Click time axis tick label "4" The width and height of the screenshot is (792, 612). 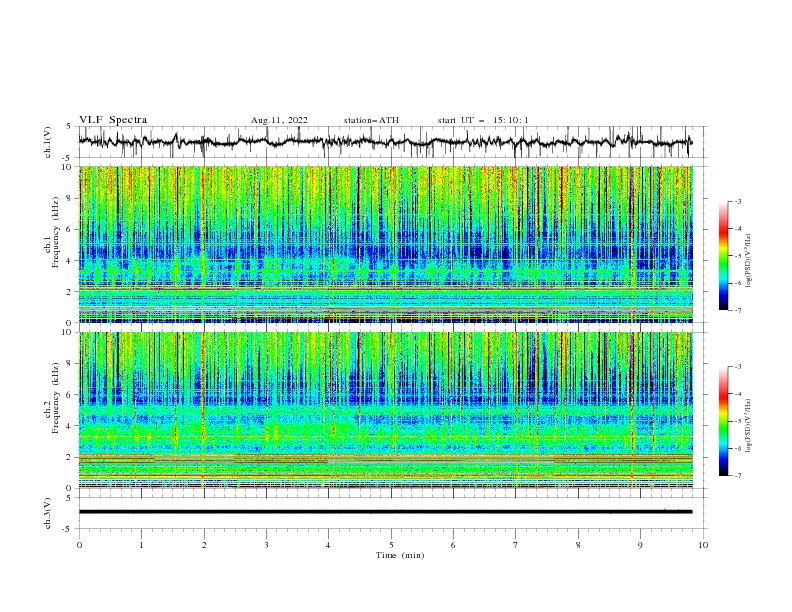[328, 545]
